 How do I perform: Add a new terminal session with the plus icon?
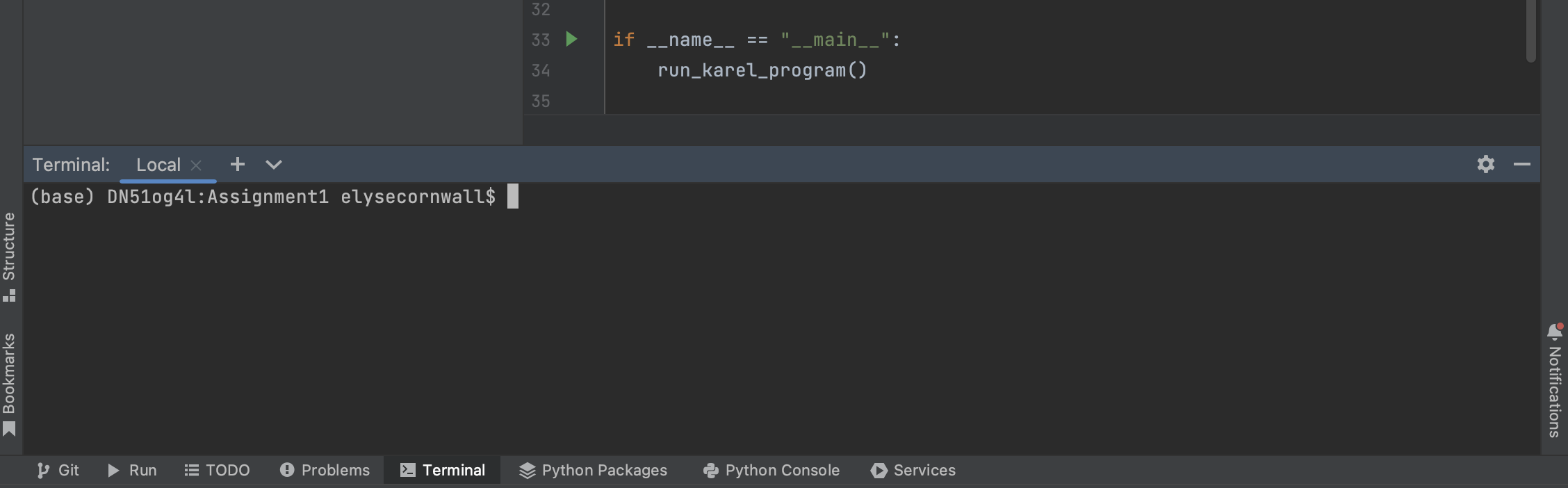[238, 164]
